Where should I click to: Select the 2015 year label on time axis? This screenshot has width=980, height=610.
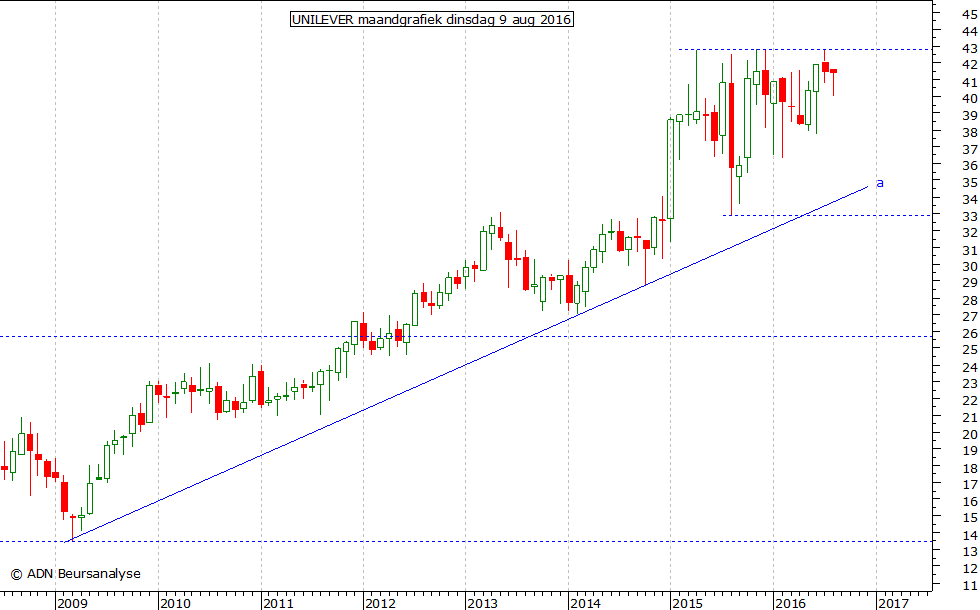pos(688,603)
